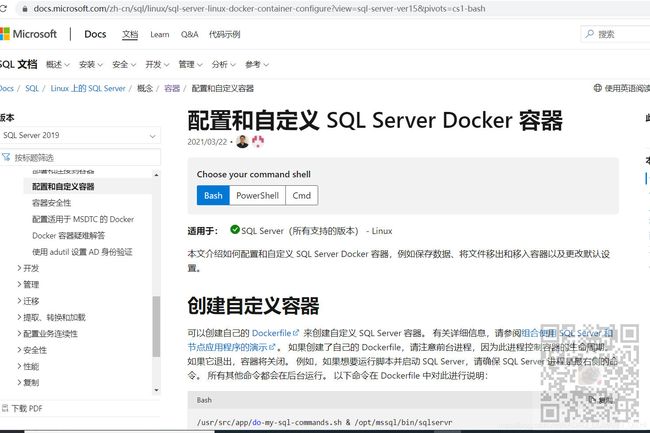Open the 概述 dropdown menu
650x433 pixels.
coord(58,65)
